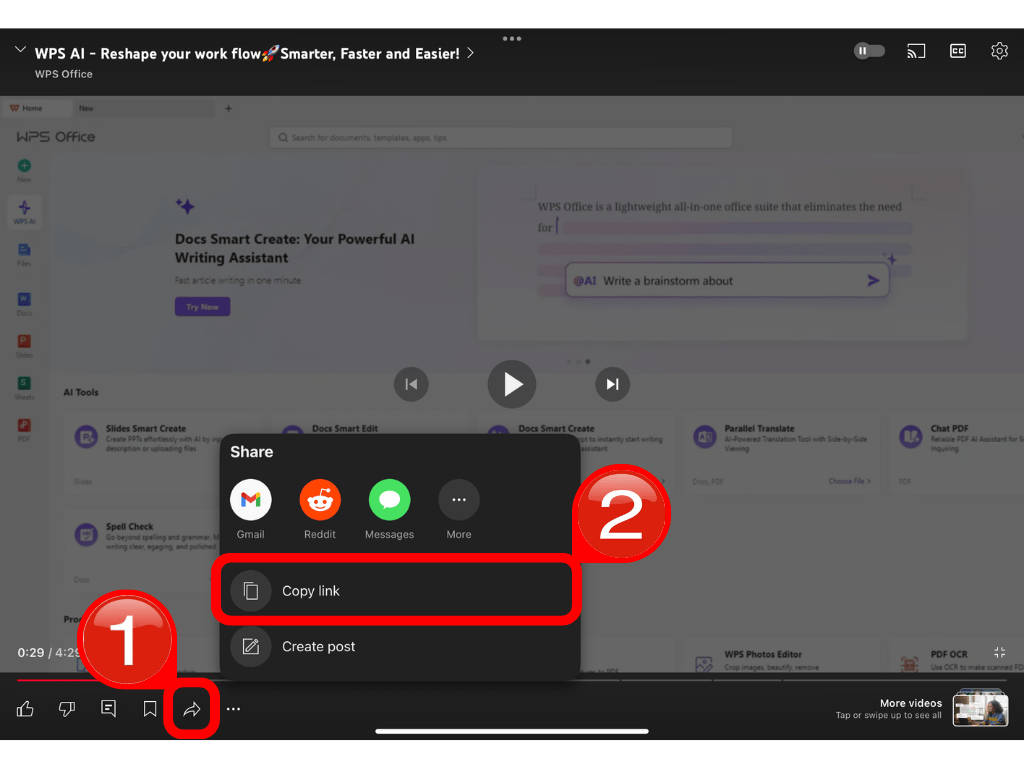Share the video via Gmail
This screenshot has width=1024, height=768.
click(250, 499)
